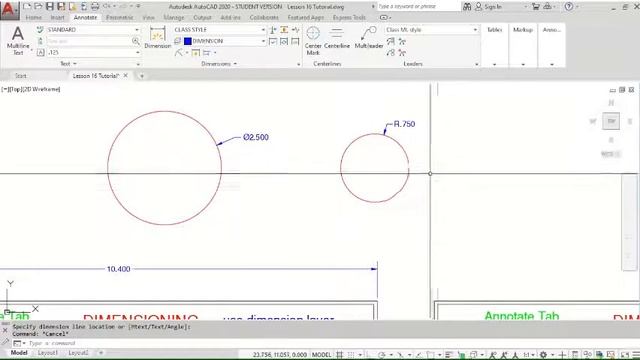Click the Find Text magnifier icon
This screenshot has width=640, height=360.
click(136, 41)
